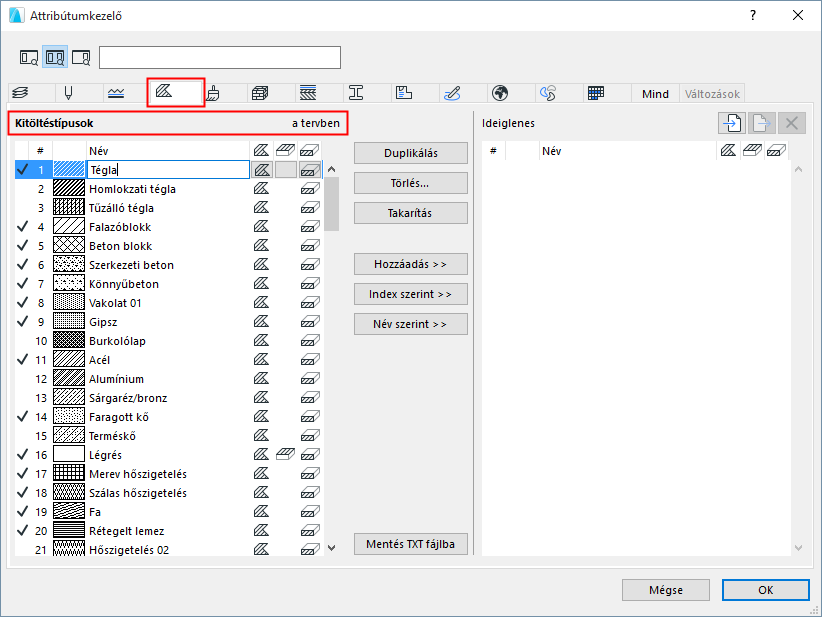Click the Tégla blue hatch swatch
Screen dimensions: 822x617
[69, 170]
